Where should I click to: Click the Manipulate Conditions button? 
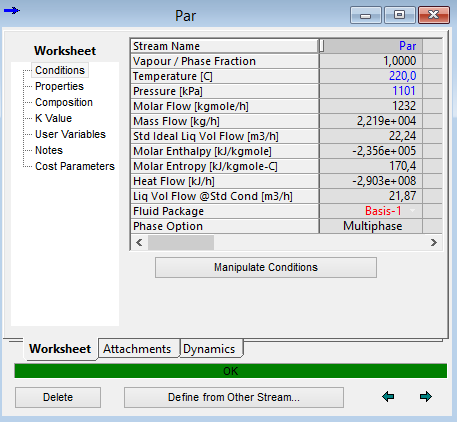[x=266, y=267]
